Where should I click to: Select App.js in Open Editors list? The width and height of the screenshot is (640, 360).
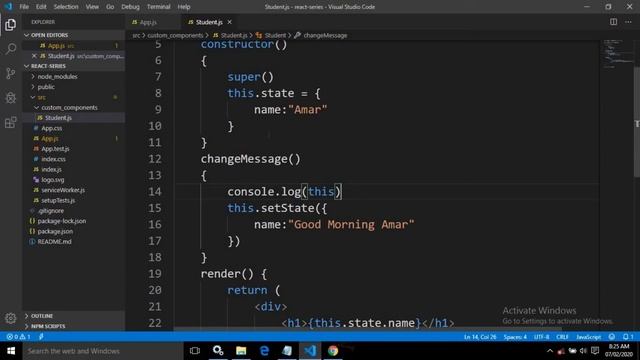[73, 46]
